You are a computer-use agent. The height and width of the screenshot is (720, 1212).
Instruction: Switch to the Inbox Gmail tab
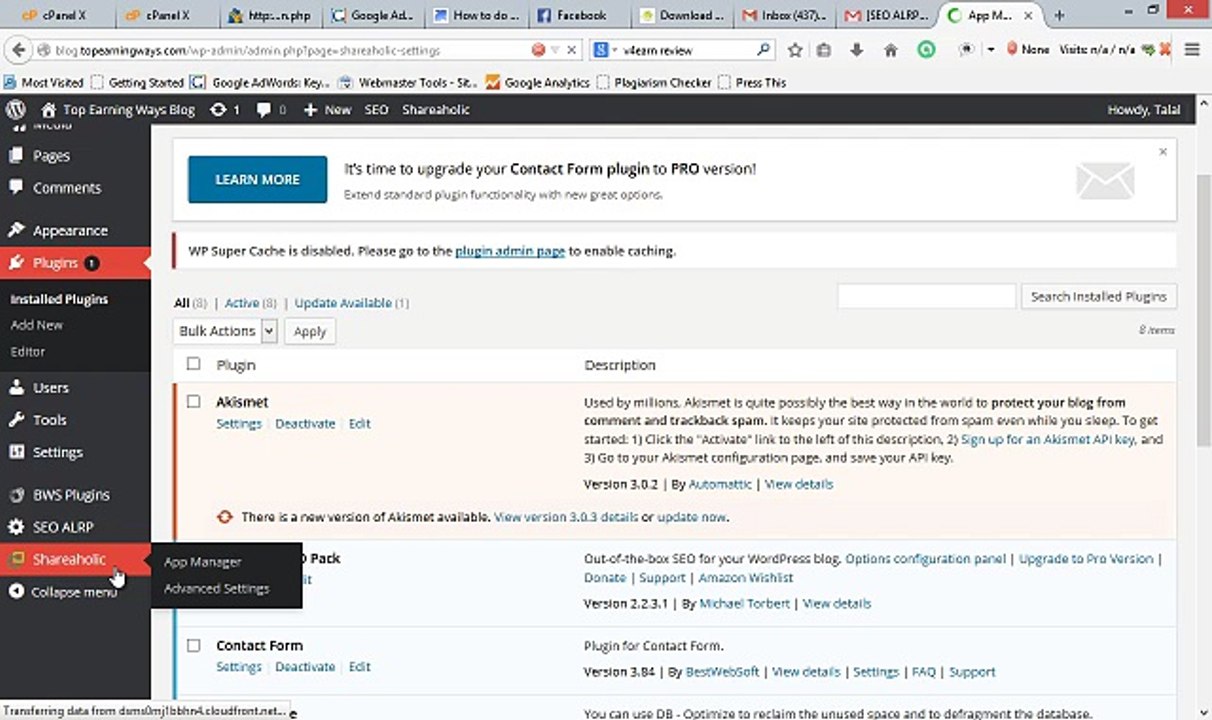coord(784,15)
